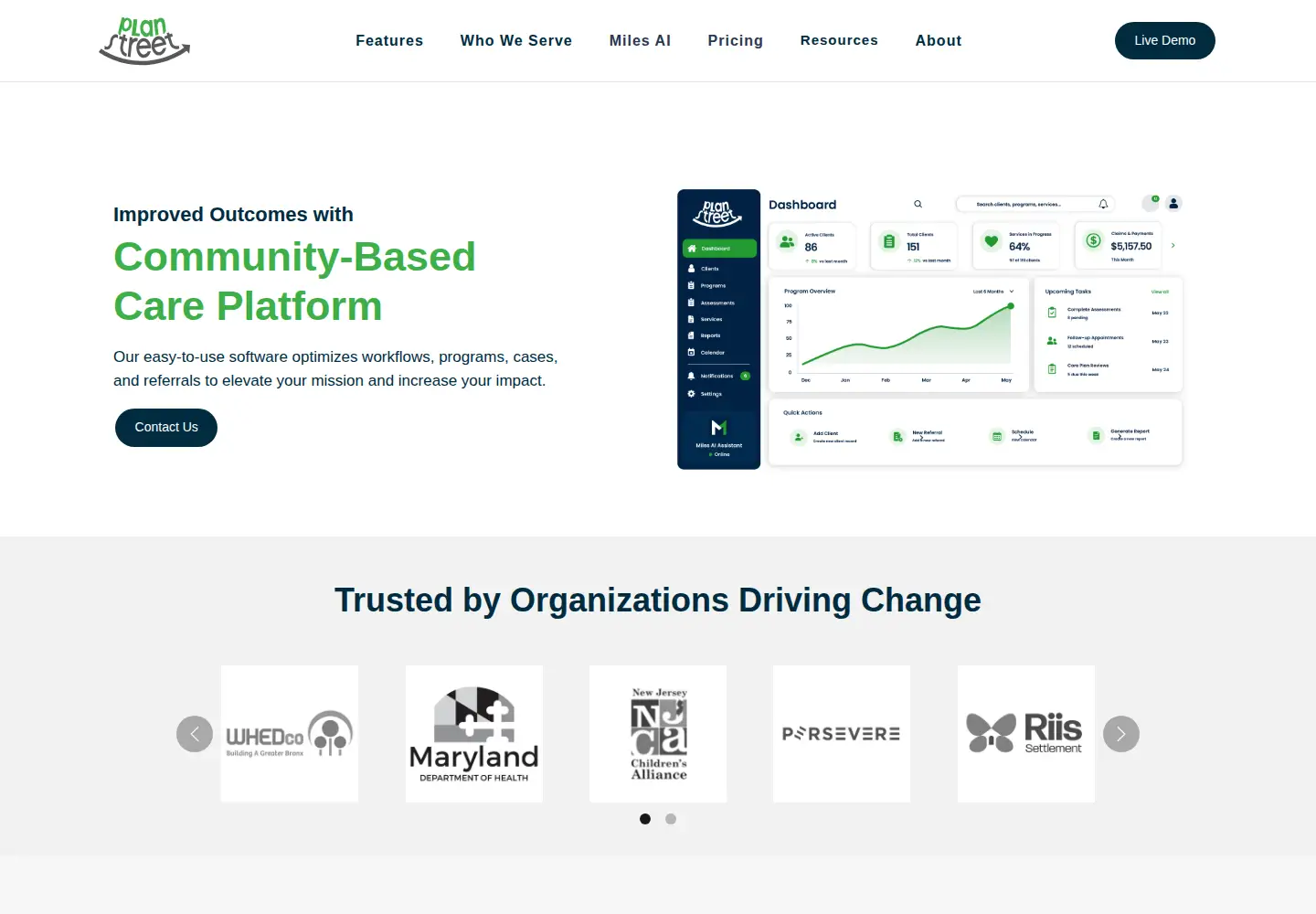Click the WHEDco logo thumbnail
The height and width of the screenshot is (914, 1316).
coord(290,734)
